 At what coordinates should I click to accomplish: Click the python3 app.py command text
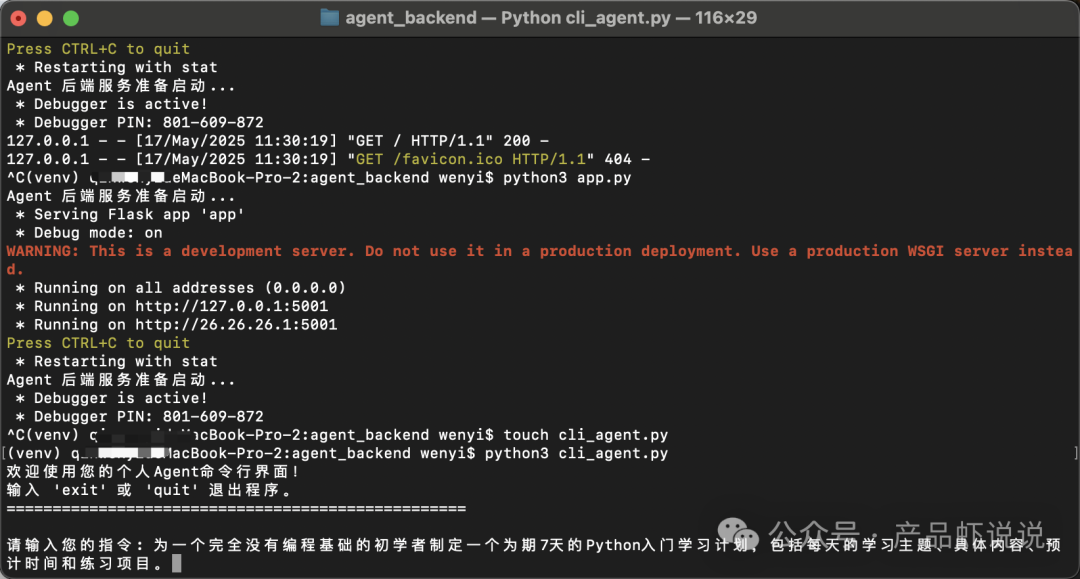pyautogui.click(x=567, y=178)
